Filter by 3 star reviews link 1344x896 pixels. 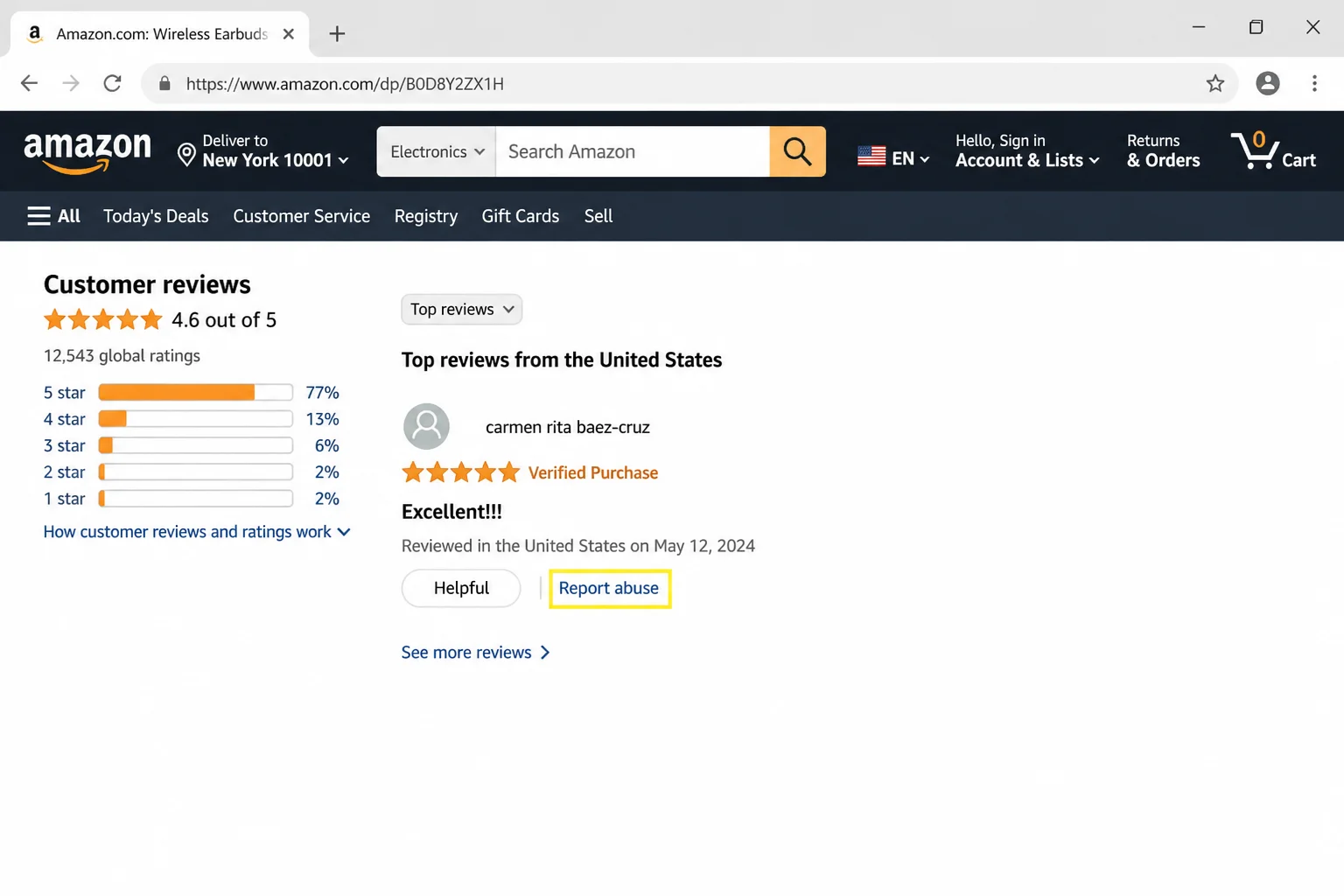[65, 445]
